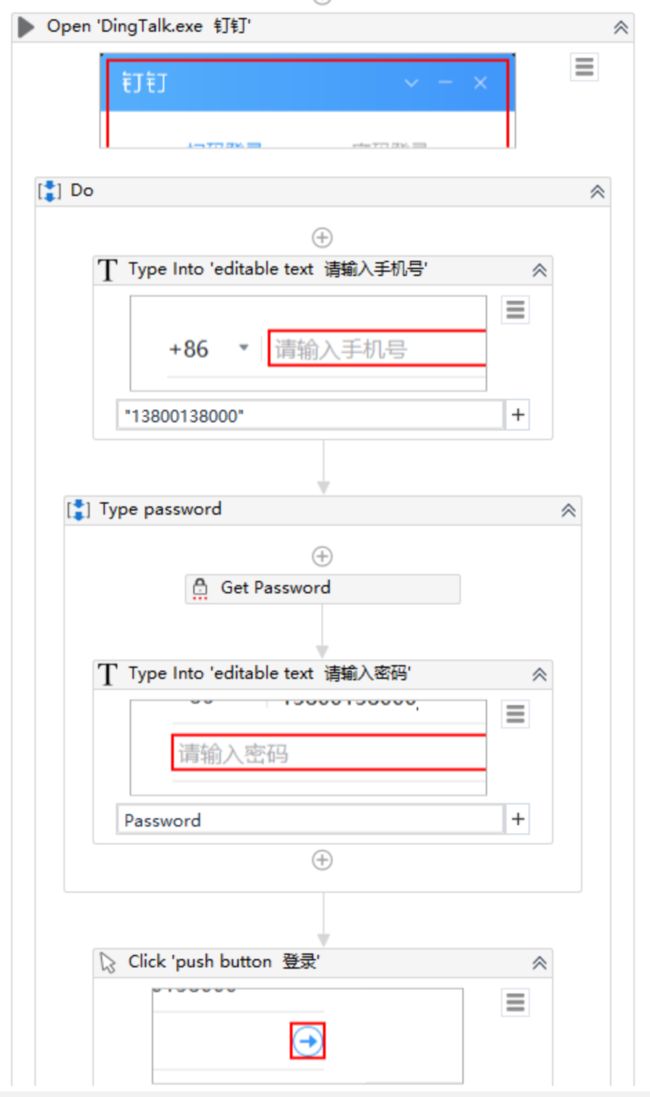This screenshot has width=650, height=1097.
Task: Collapse the Do sequence container
Action: coord(597,191)
